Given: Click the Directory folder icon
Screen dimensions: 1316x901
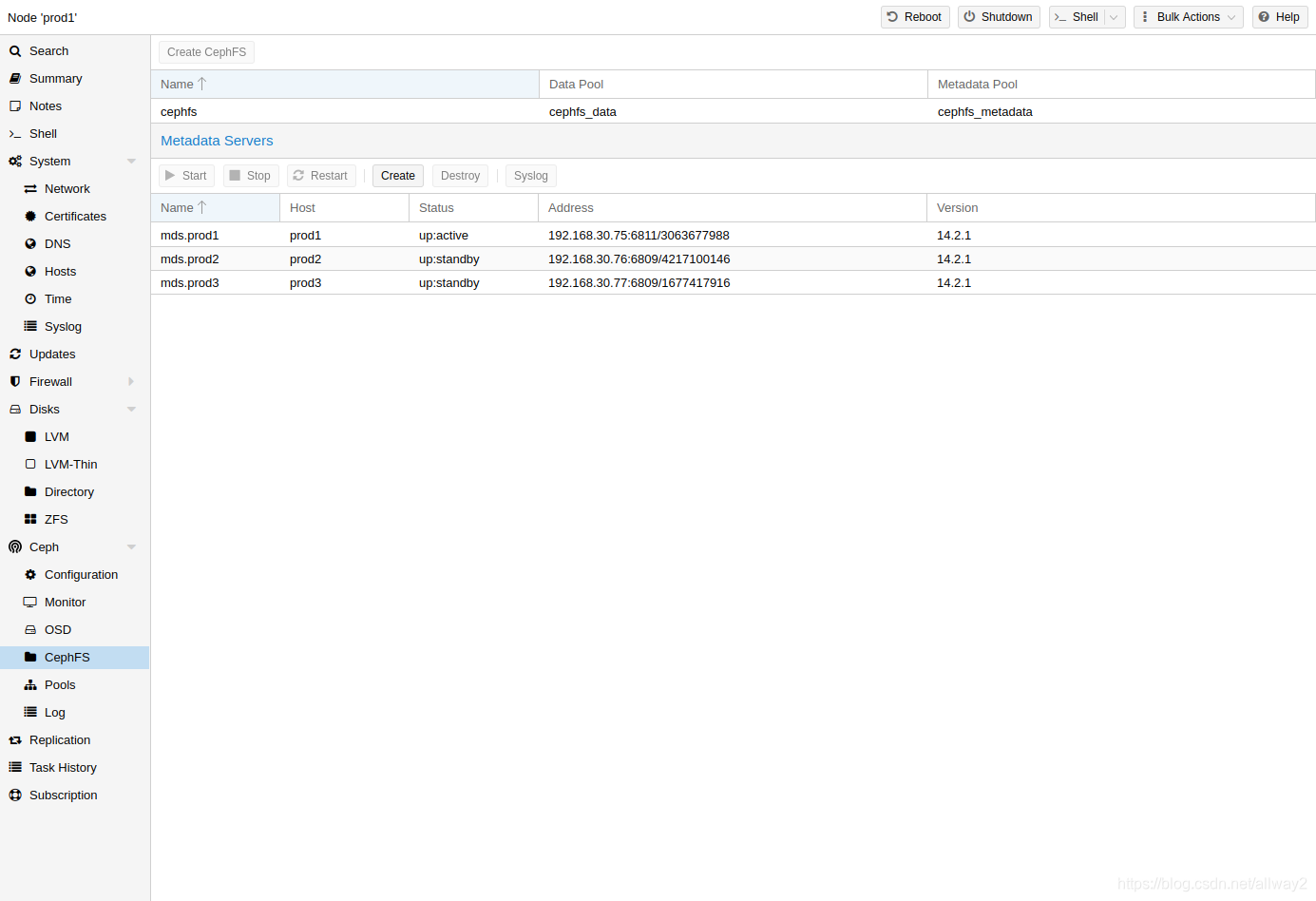Looking at the screenshot, I should coord(30,492).
